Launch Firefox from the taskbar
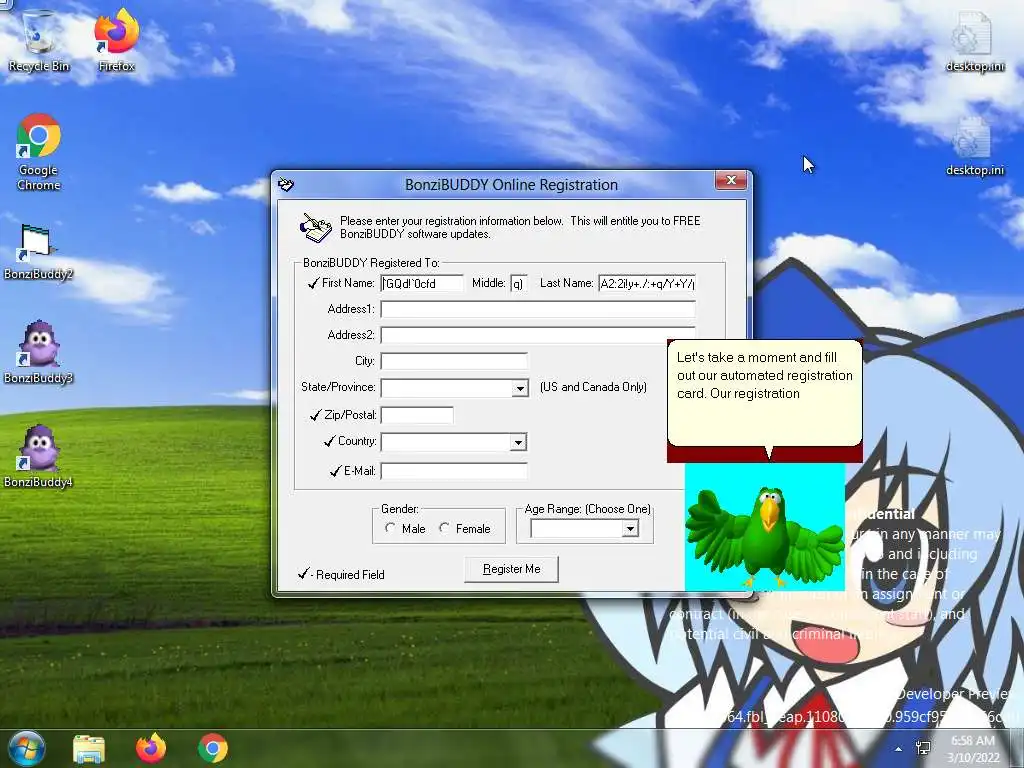Screen dimensions: 1024x768 pos(151,748)
